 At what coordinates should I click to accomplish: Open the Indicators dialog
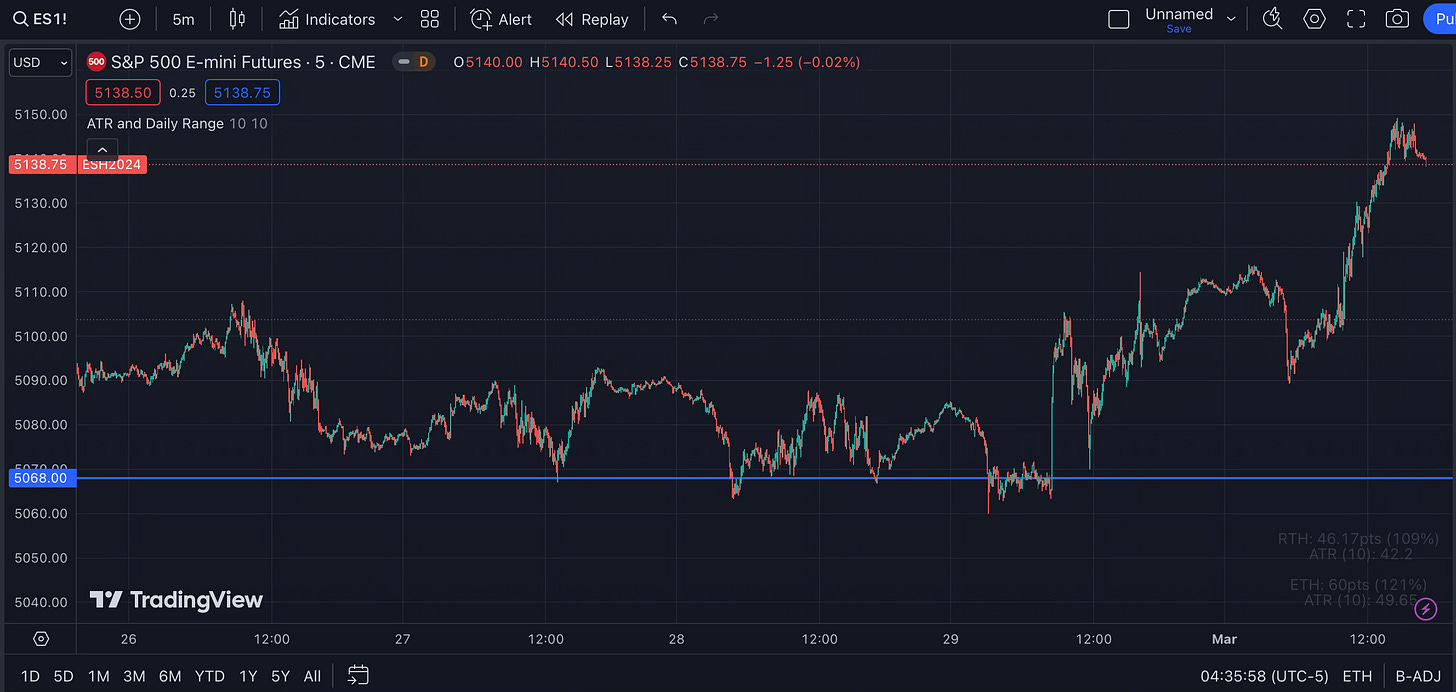pos(327,19)
